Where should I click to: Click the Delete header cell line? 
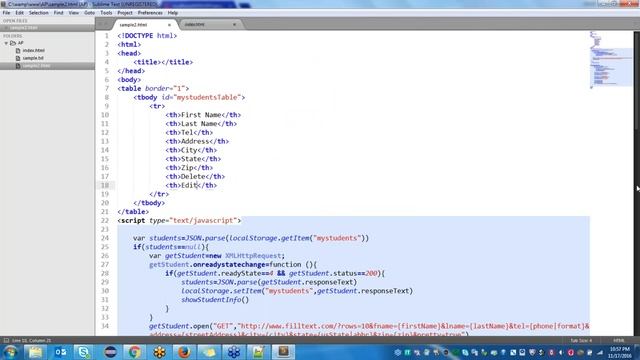[195, 177]
